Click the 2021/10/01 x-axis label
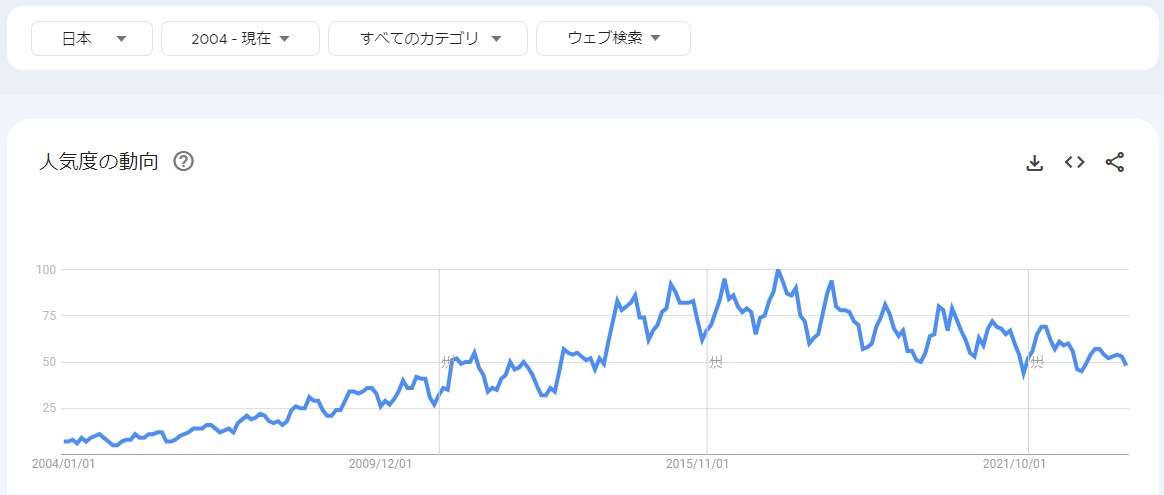The height and width of the screenshot is (495, 1164). 1014,464
